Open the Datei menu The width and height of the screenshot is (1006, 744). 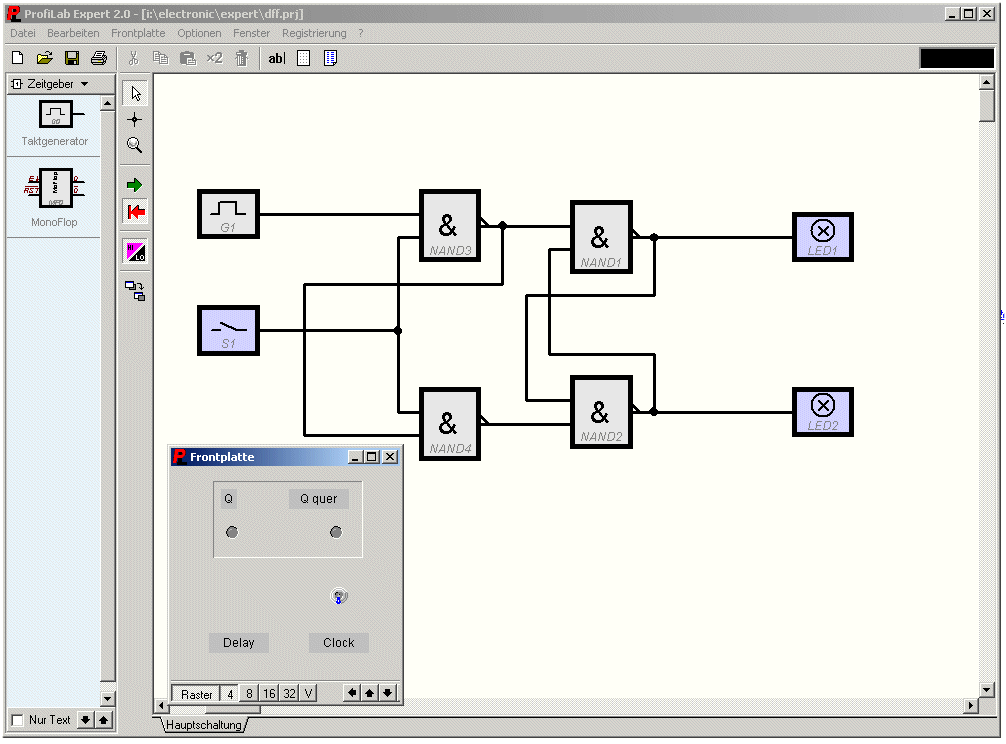[x=22, y=33]
